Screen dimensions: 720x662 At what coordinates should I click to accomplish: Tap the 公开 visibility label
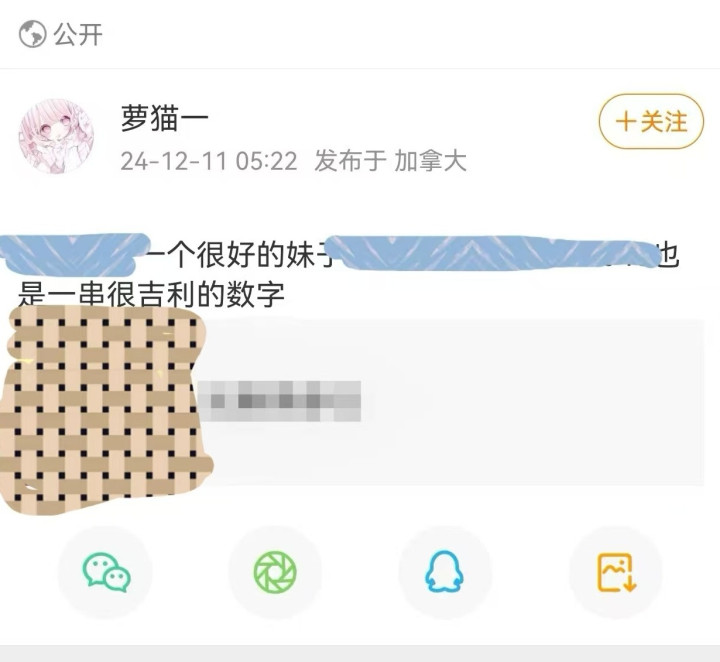[x=78, y=34]
